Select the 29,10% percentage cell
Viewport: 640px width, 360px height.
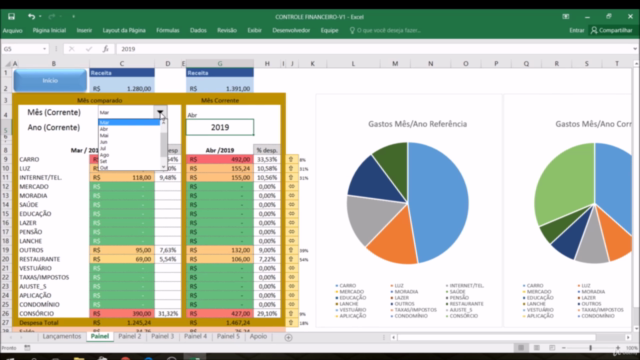[267, 313]
